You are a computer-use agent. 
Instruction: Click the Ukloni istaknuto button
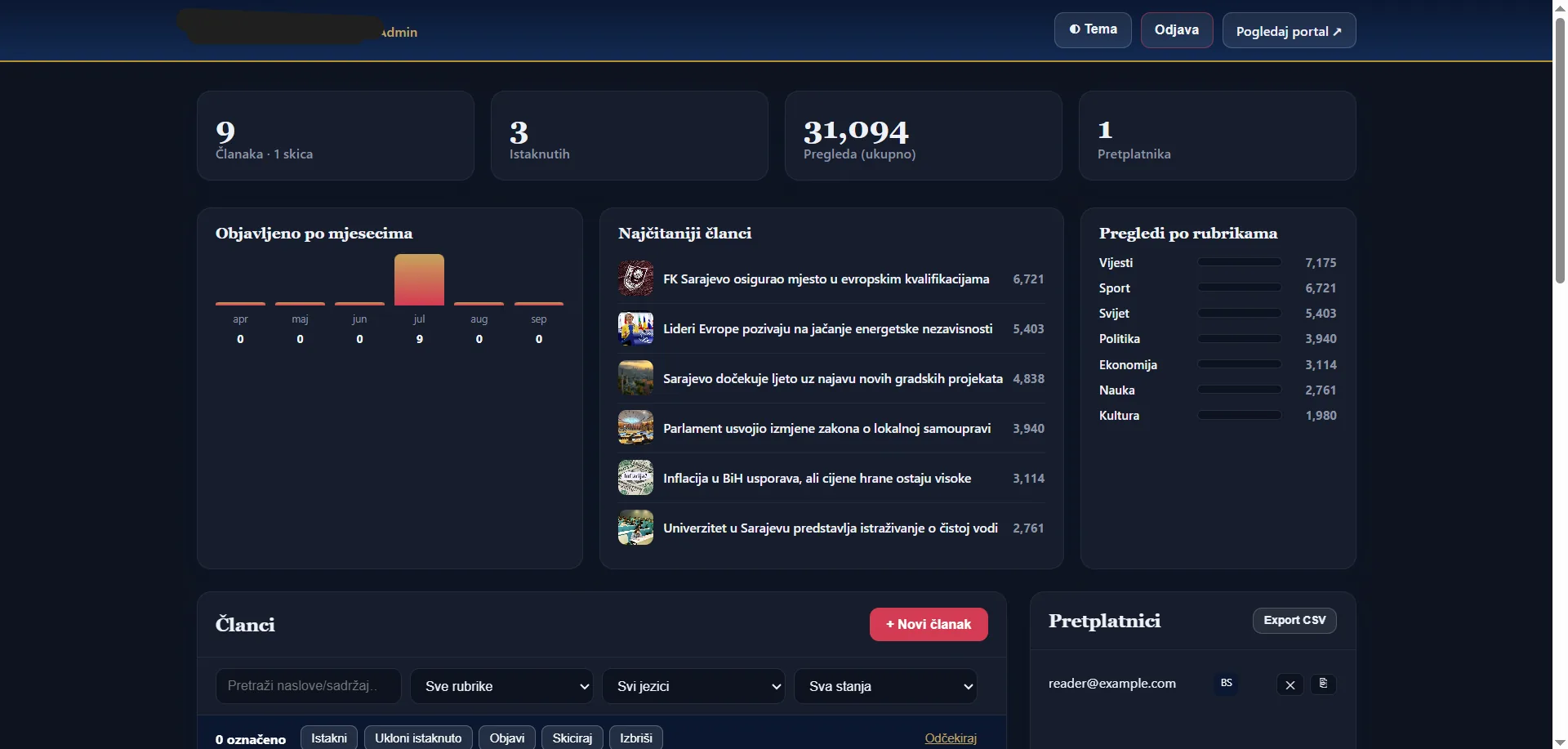point(418,738)
